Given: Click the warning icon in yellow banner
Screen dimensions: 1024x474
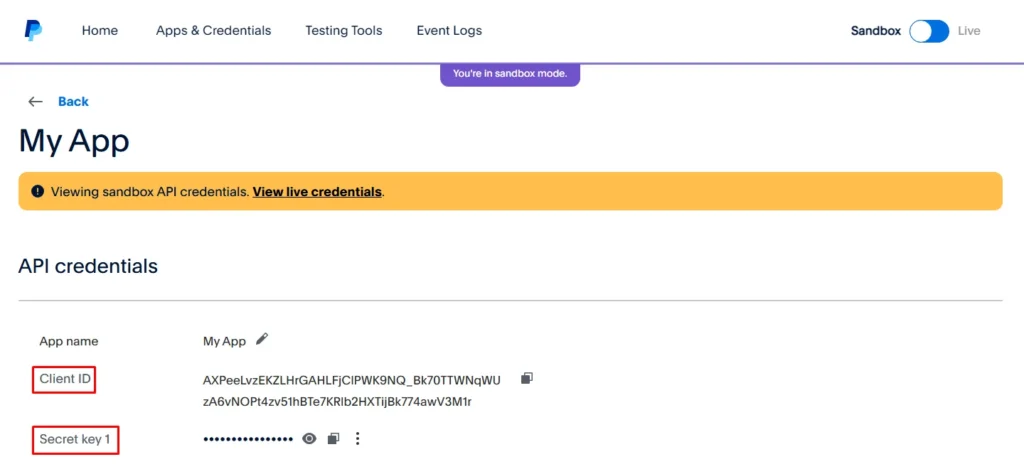Looking at the screenshot, I should [x=38, y=191].
